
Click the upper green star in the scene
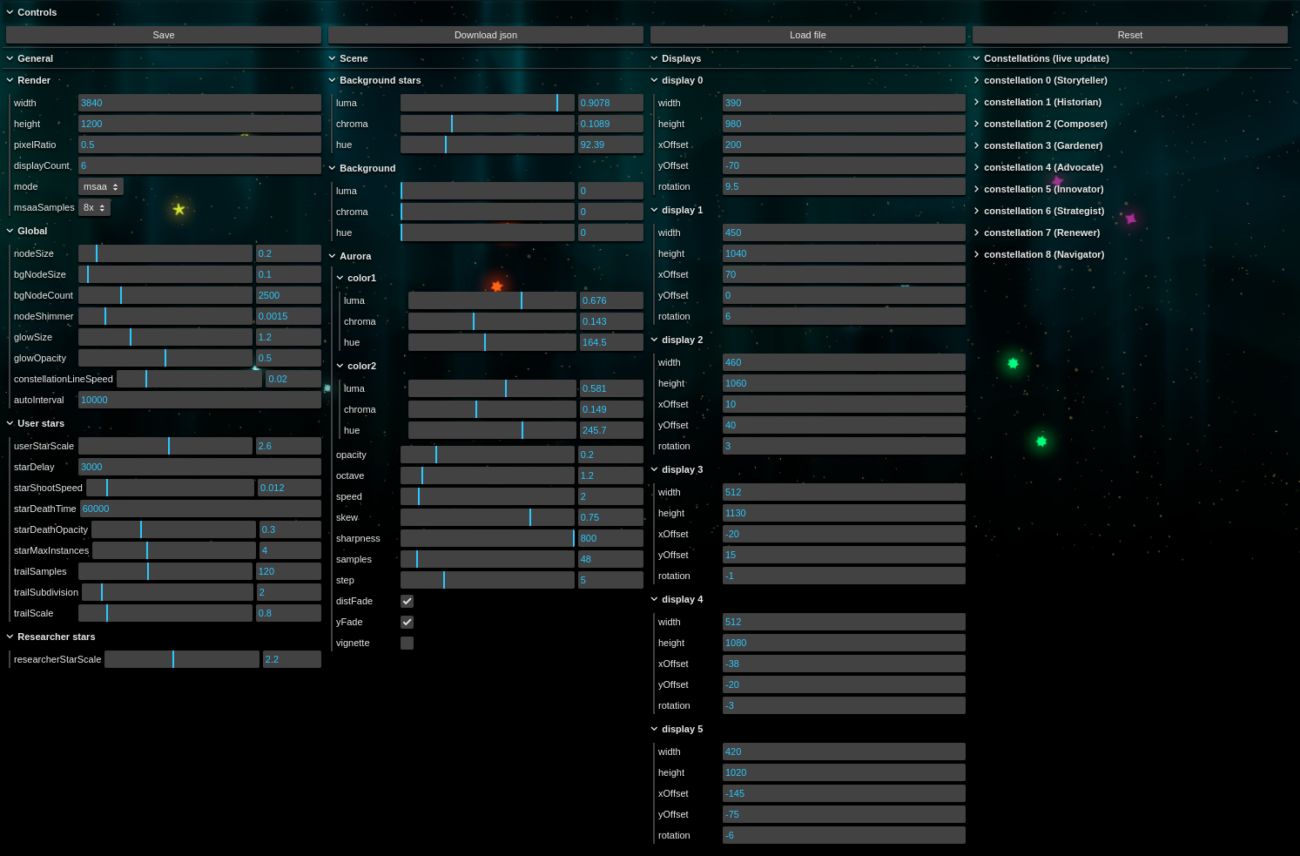pos(1013,364)
